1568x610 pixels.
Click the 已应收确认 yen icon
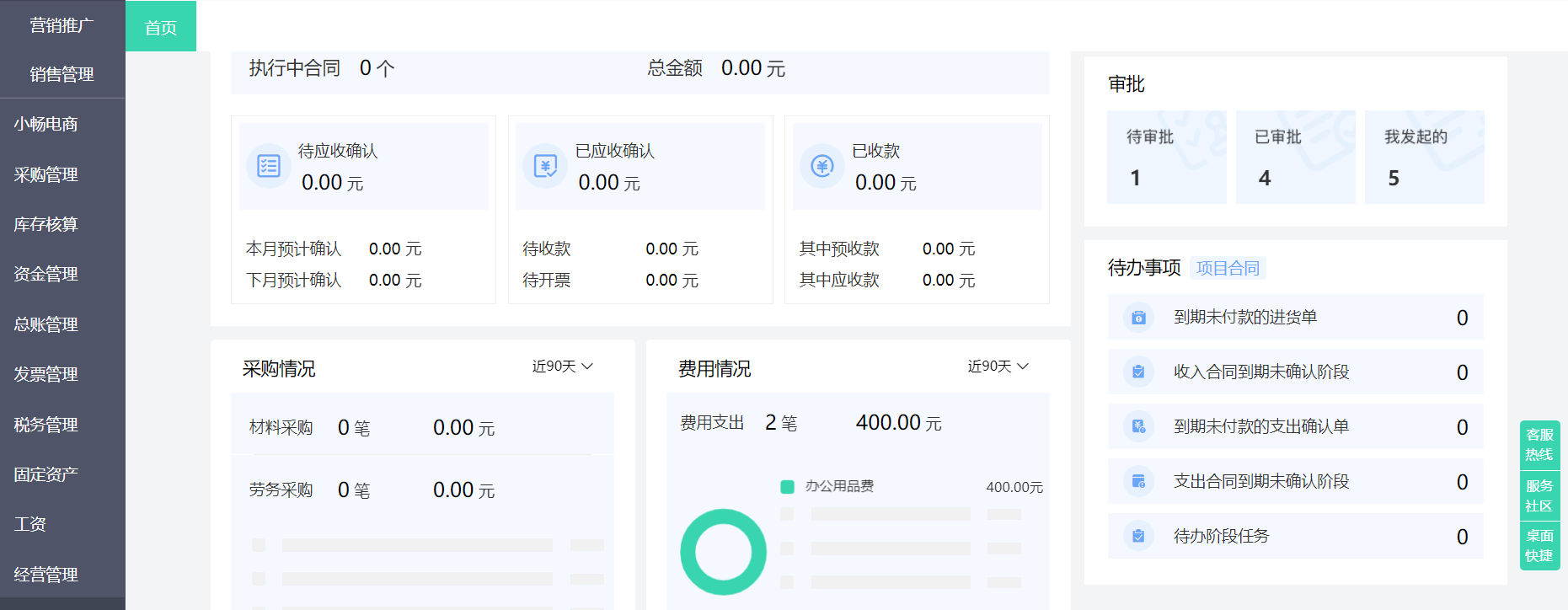pyautogui.click(x=545, y=166)
